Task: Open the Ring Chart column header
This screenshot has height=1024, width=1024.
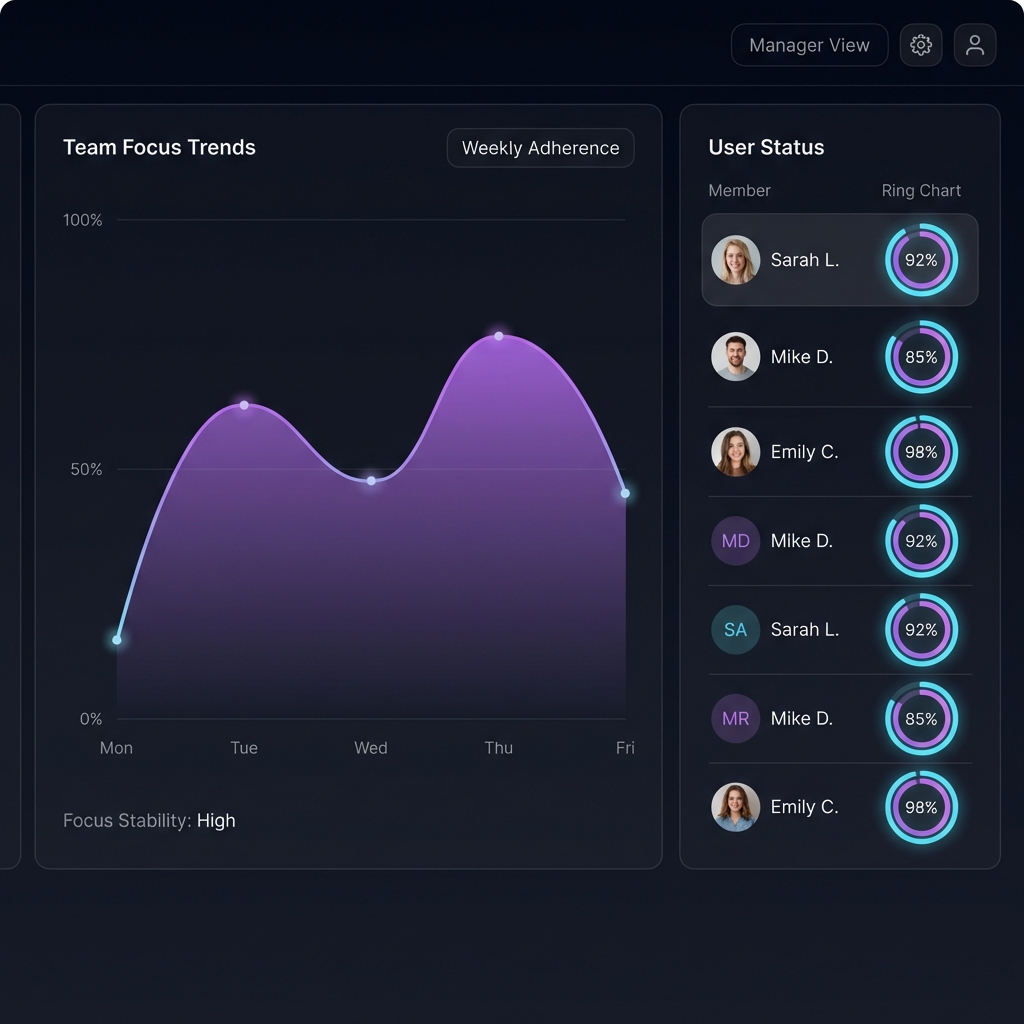Action: (x=921, y=190)
